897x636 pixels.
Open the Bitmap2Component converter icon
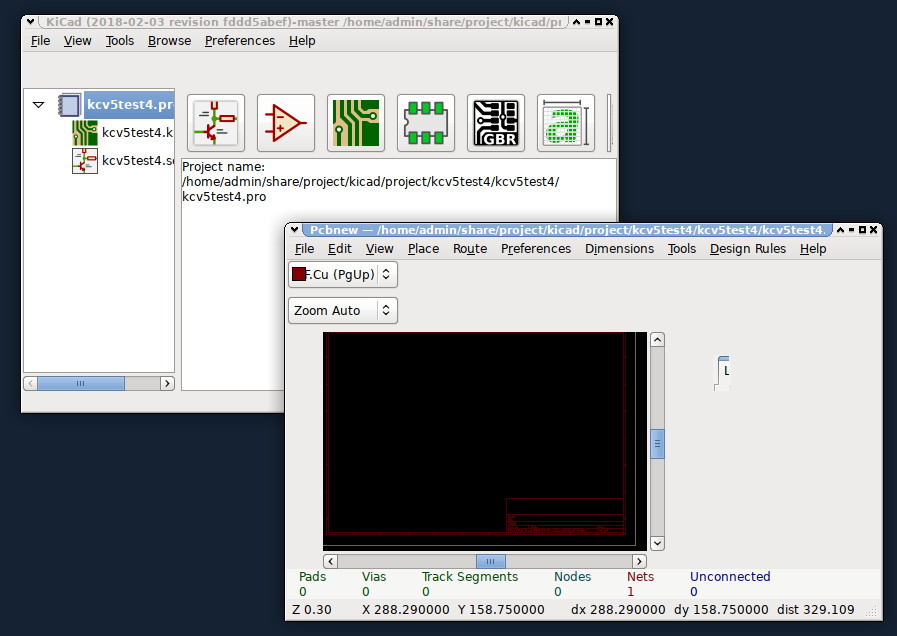(x=566, y=123)
